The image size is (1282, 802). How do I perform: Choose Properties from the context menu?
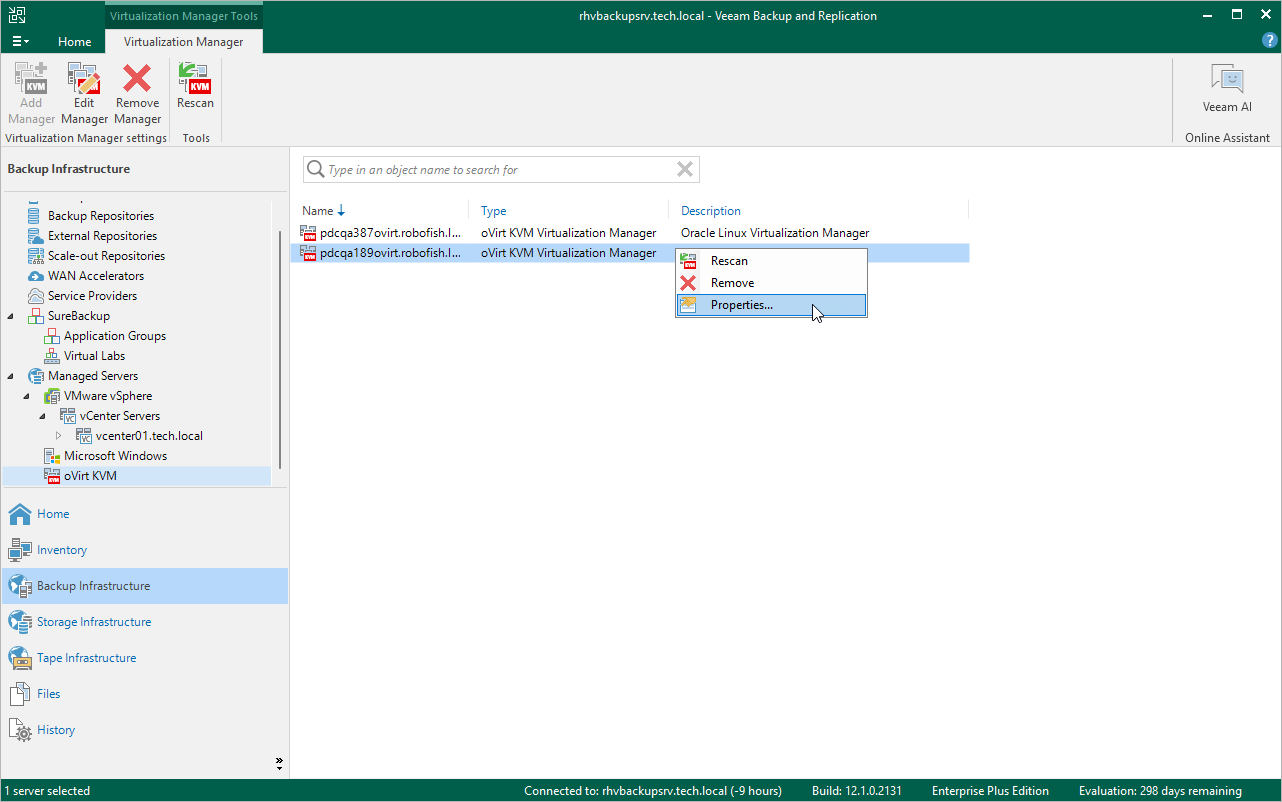point(771,305)
